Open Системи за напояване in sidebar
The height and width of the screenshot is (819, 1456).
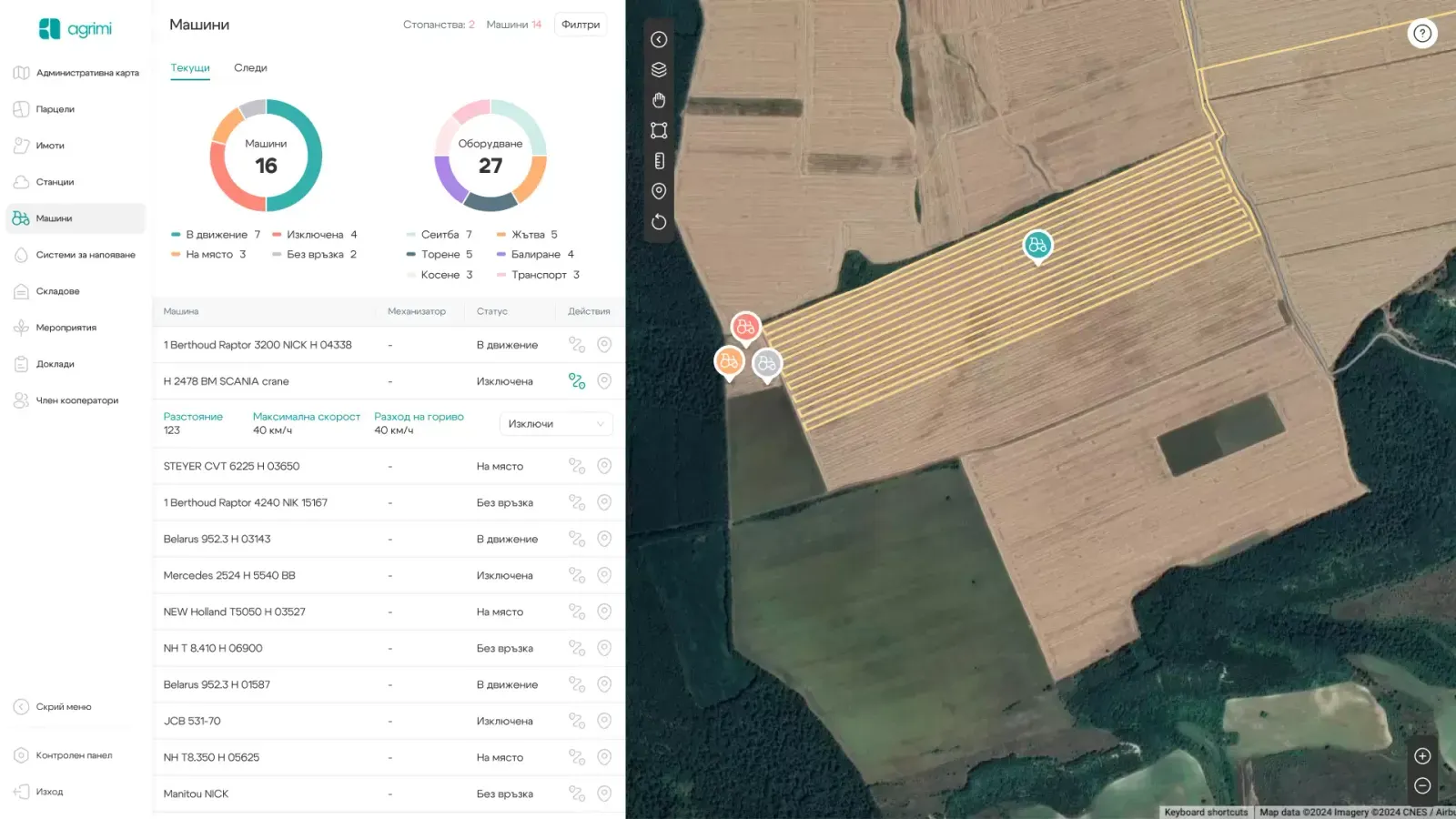click(76, 255)
